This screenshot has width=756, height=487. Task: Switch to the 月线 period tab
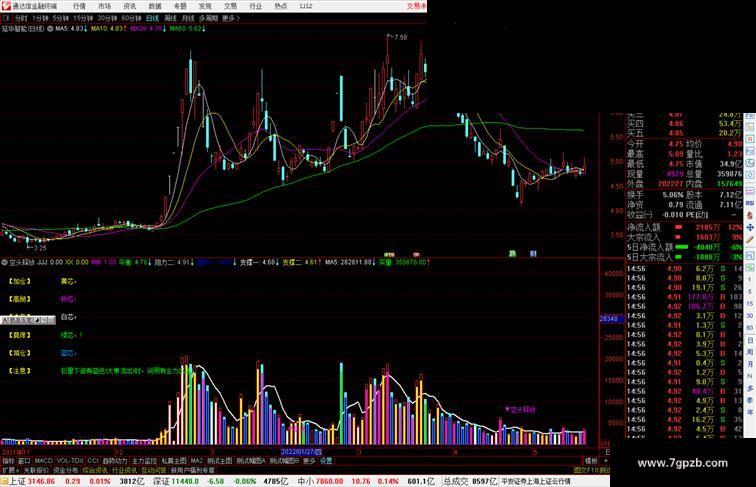(188, 18)
